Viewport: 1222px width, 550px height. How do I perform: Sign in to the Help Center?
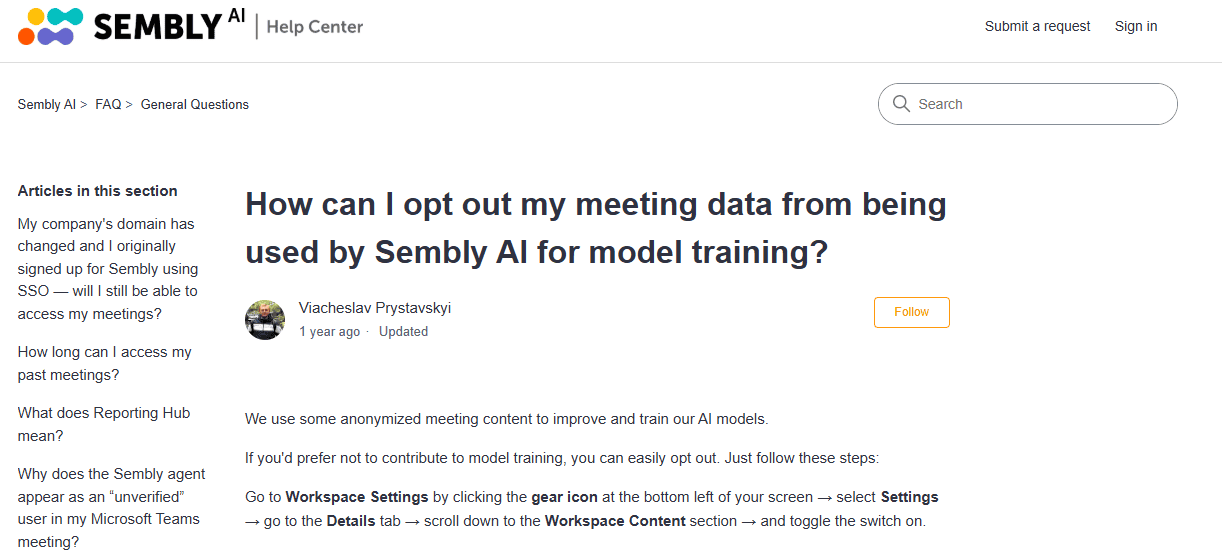pyautogui.click(x=1136, y=26)
